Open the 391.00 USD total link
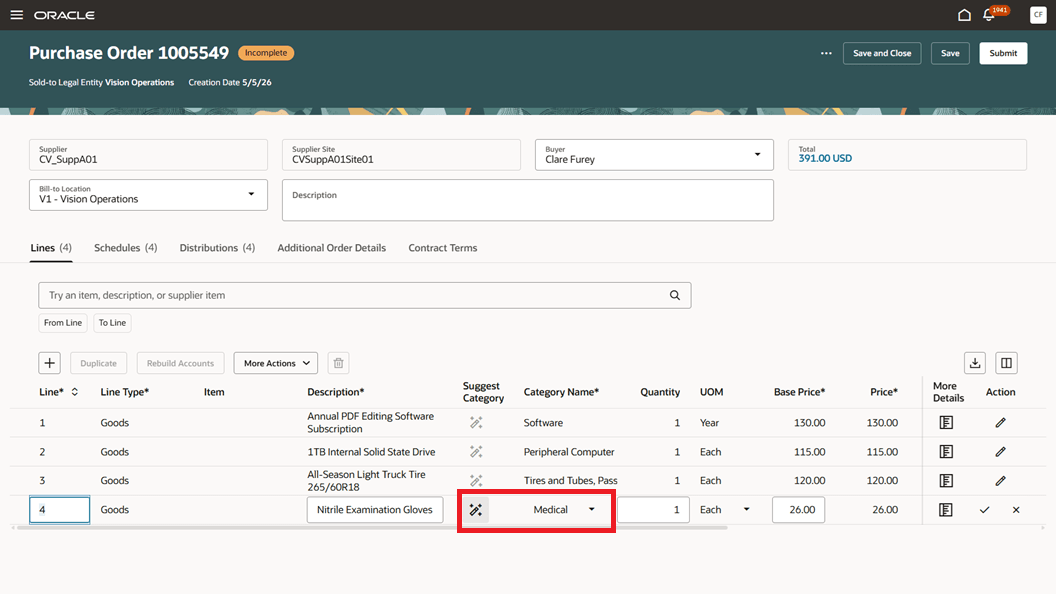Viewport: 1056px width, 594px height. (825, 158)
